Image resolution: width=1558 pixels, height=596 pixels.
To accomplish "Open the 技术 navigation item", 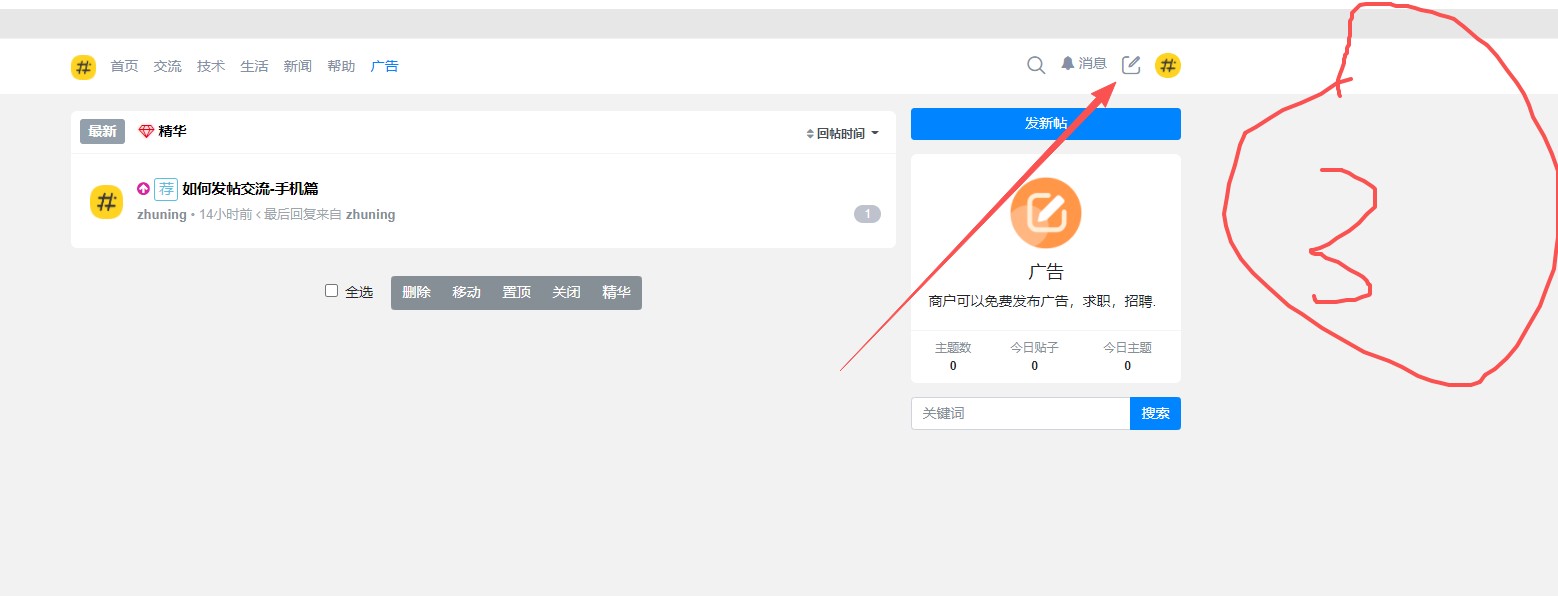I will coord(211,67).
